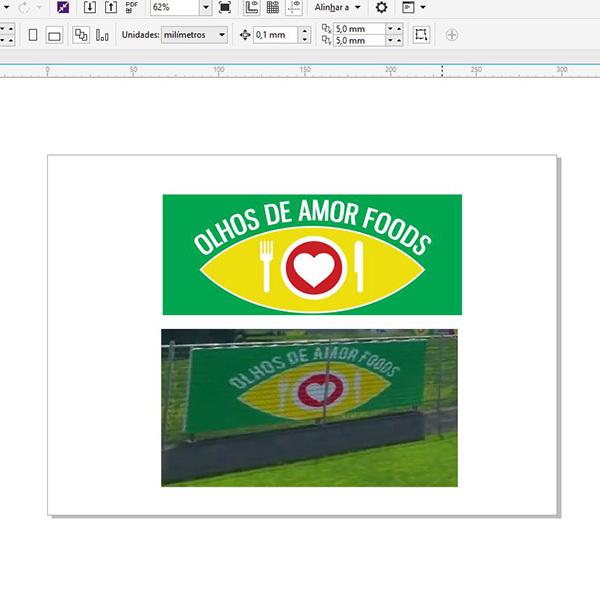The height and width of the screenshot is (607, 600).
Task: Select landscape page orientation
Action: pyautogui.click(x=54, y=36)
